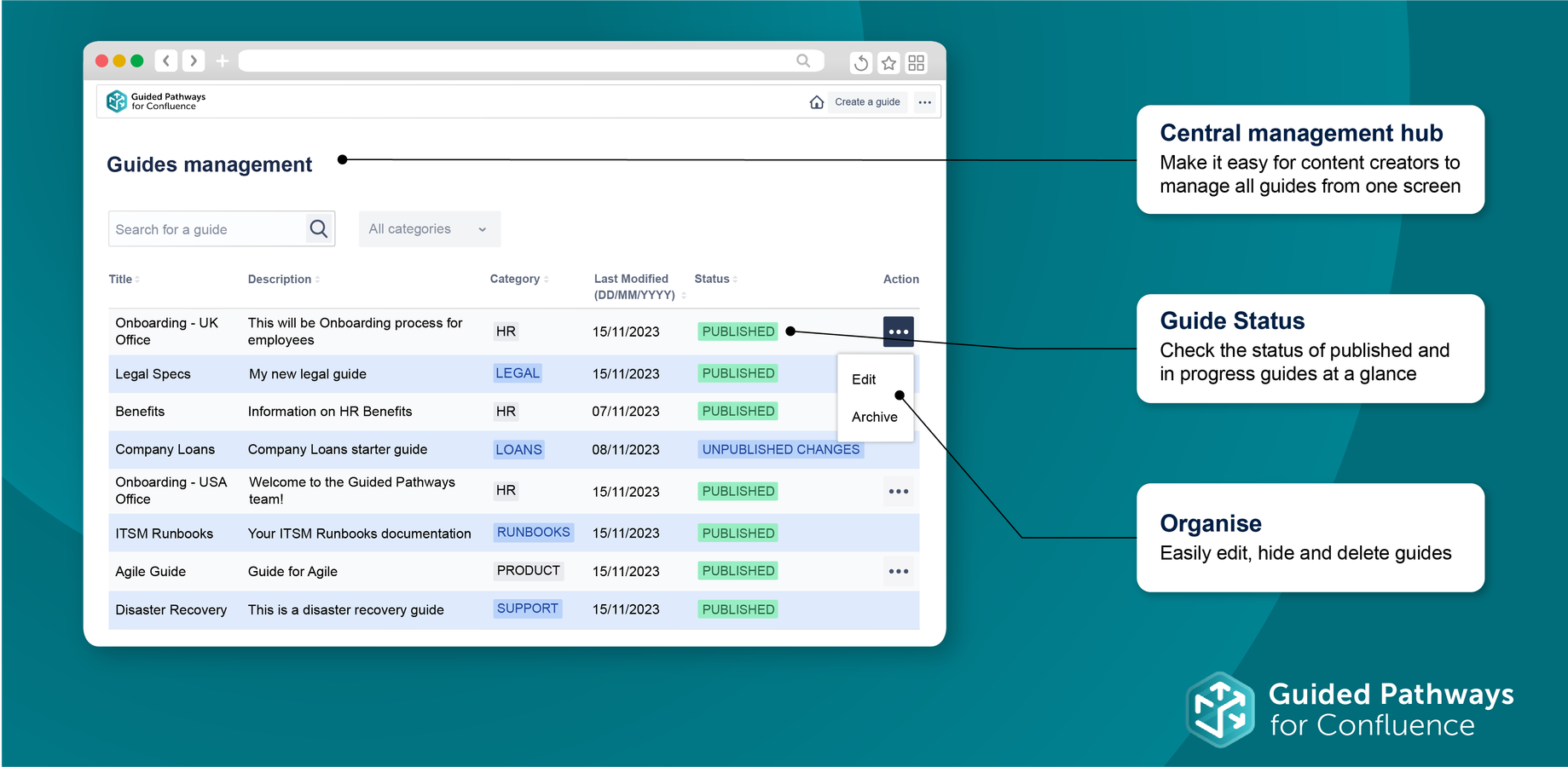Click the LEGAL category tag
The width and height of the screenshot is (1568, 767).
coord(518,373)
